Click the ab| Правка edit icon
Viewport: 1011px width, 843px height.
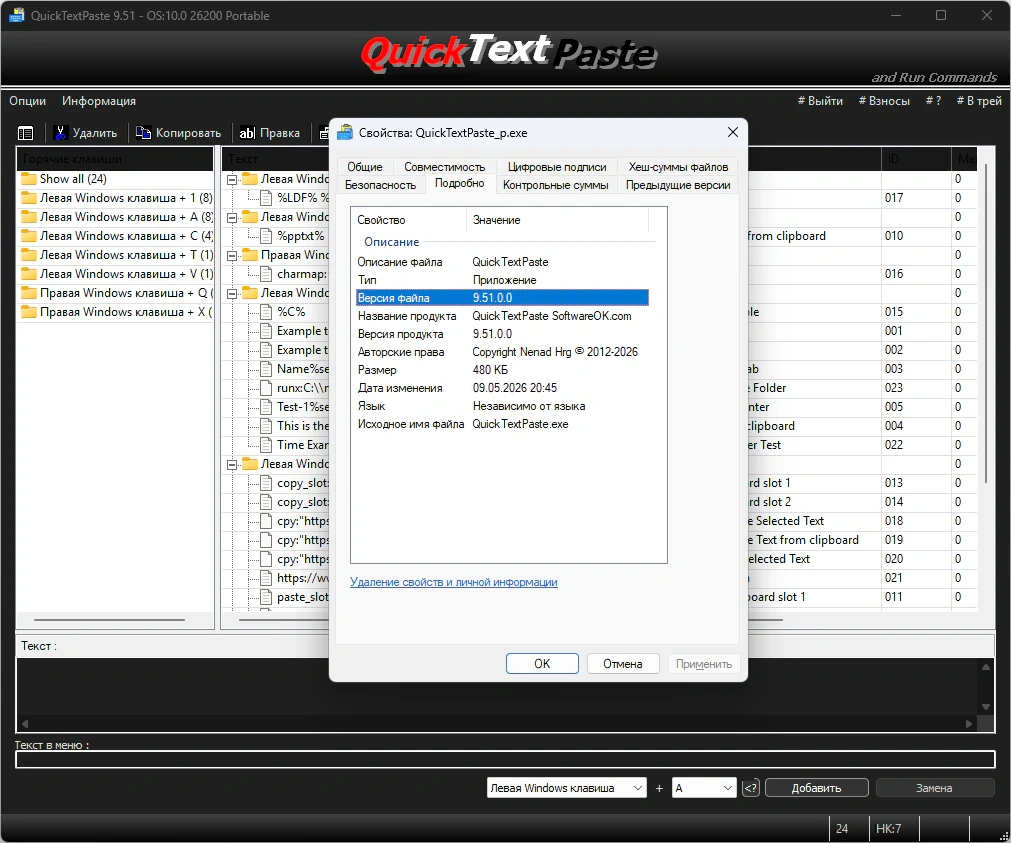pyautogui.click(x=248, y=133)
